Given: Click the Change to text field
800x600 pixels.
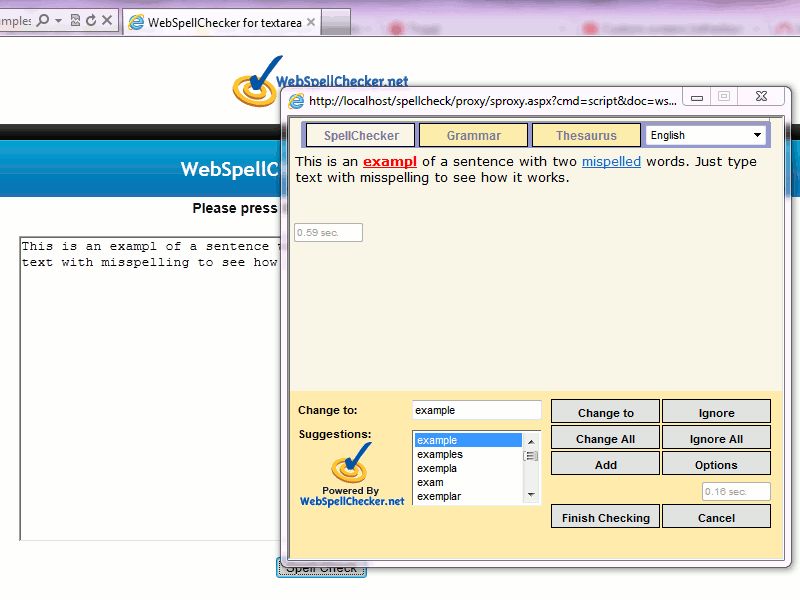Looking at the screenshot, I should coord(477,410).
